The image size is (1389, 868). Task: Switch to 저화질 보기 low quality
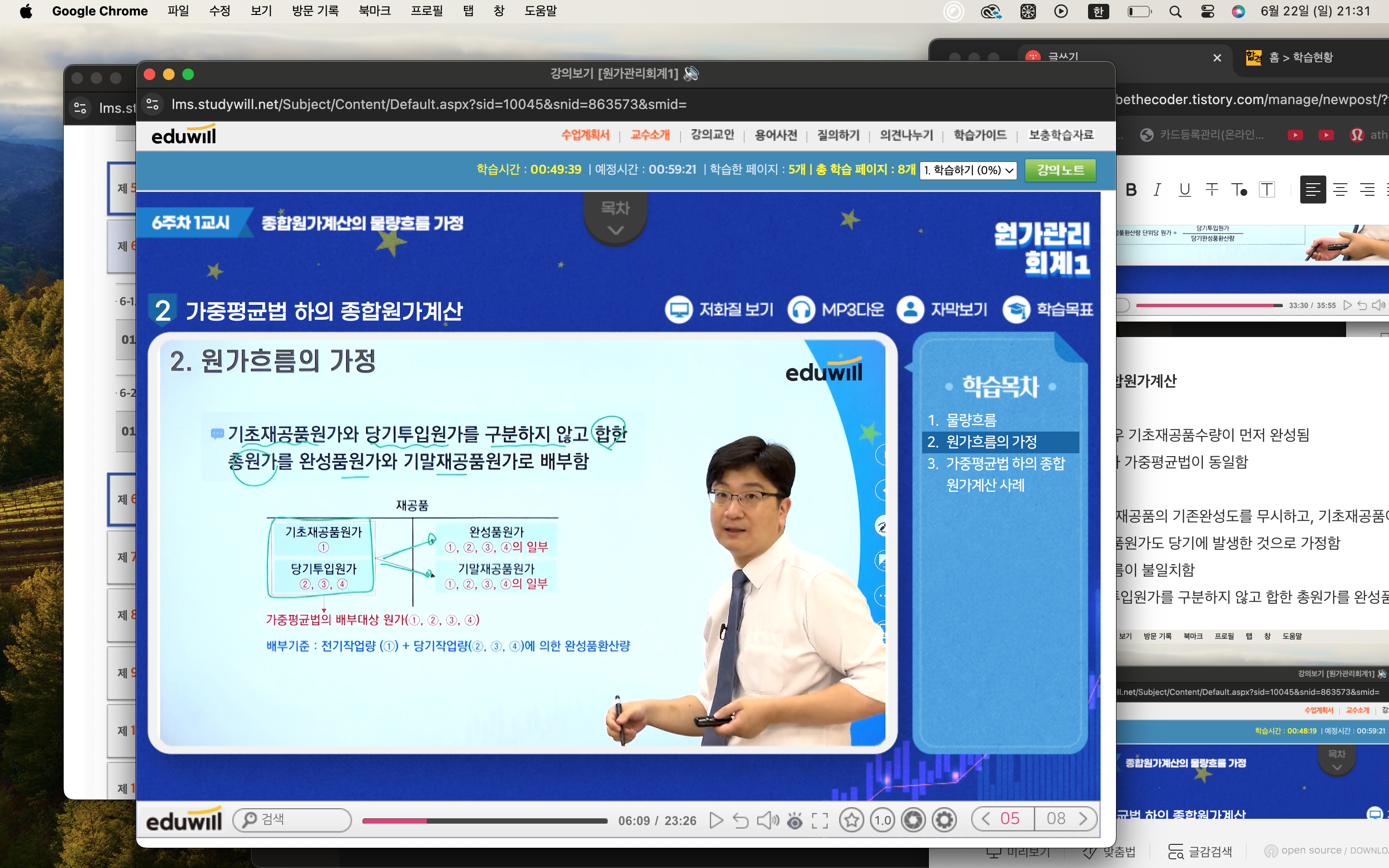719,310
